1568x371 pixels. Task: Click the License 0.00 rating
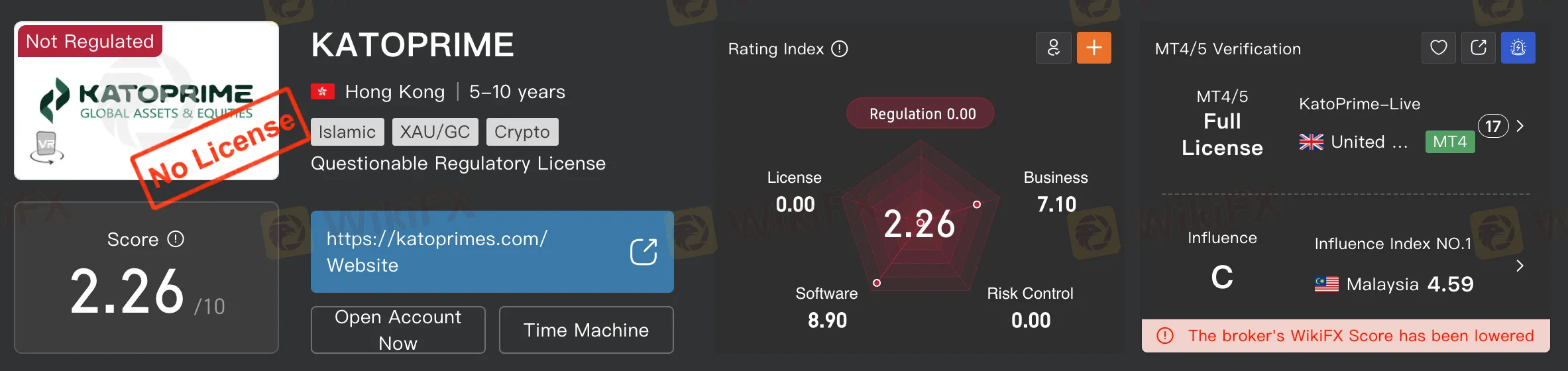click(795, 192)
